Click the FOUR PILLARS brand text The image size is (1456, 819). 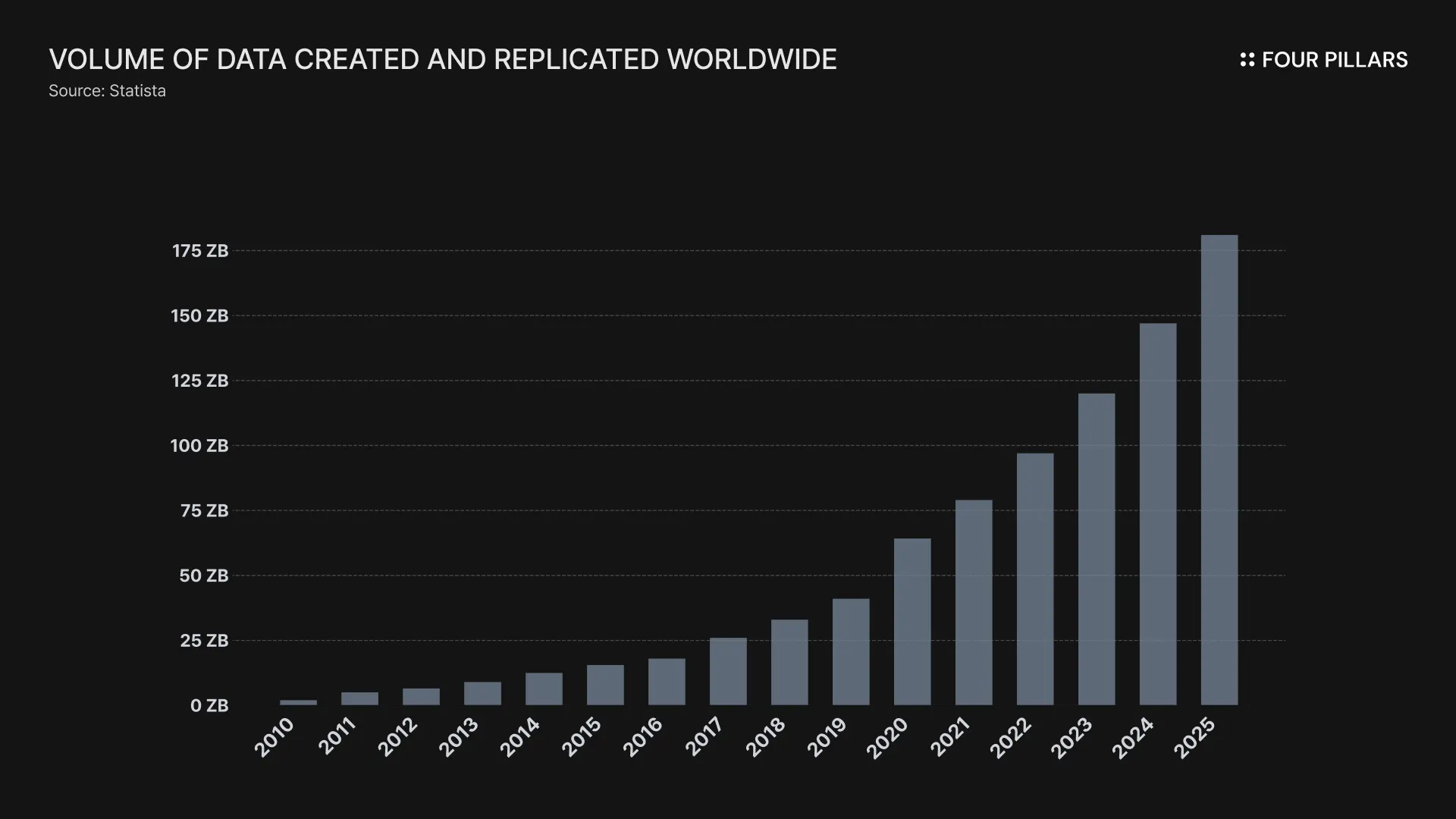1334,60
